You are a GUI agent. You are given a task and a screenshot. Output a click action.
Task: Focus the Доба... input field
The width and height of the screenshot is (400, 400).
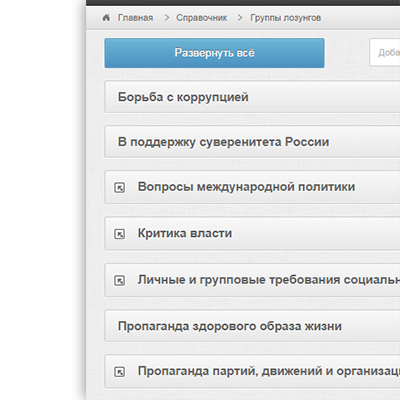tap(385, 53)
